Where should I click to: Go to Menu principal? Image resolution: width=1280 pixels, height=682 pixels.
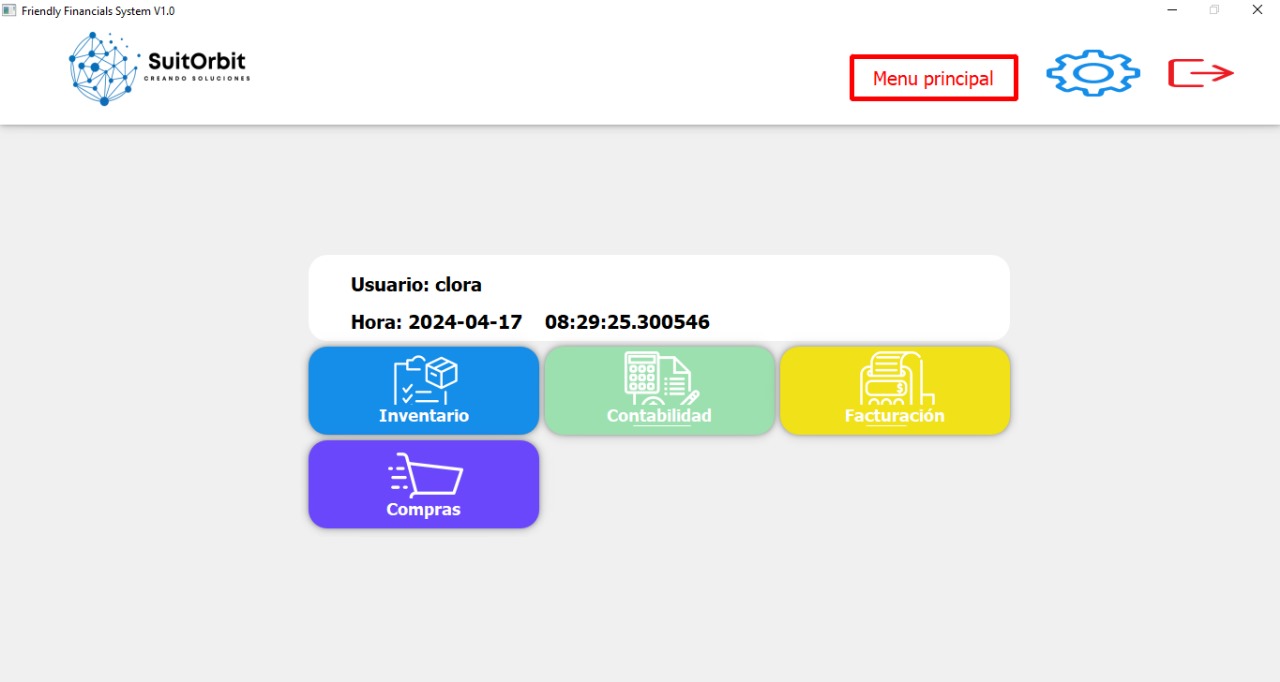(x=933, y=78)
